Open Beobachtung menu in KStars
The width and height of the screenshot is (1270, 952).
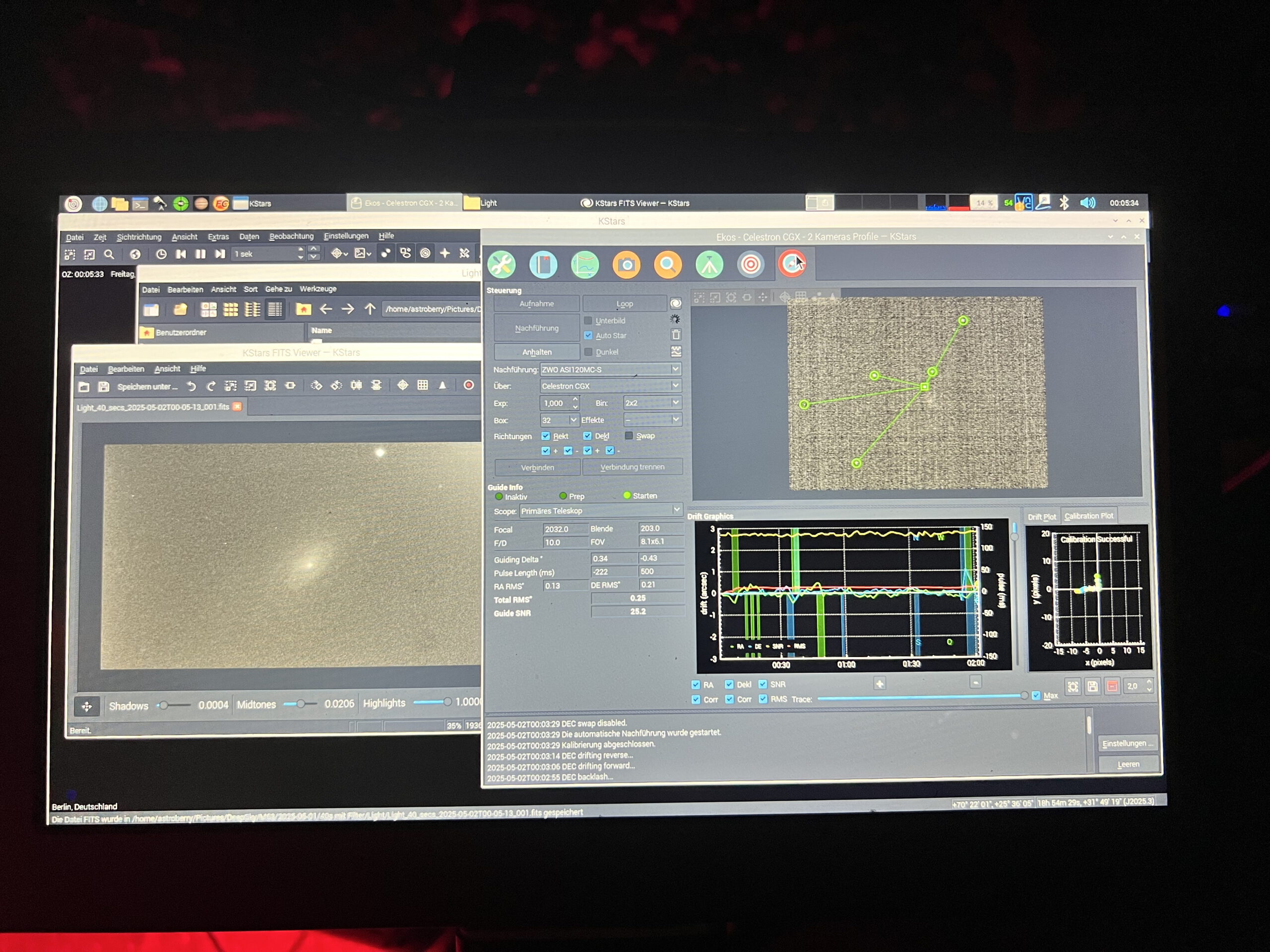pyautogui.click(x=291, y=237)
